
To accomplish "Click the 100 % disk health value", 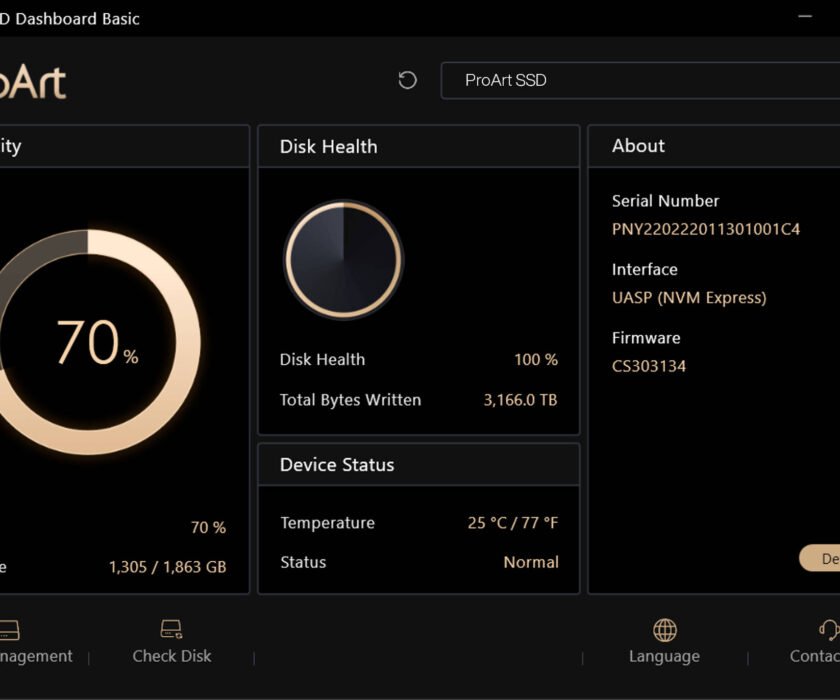I will (x=536, y=359).
